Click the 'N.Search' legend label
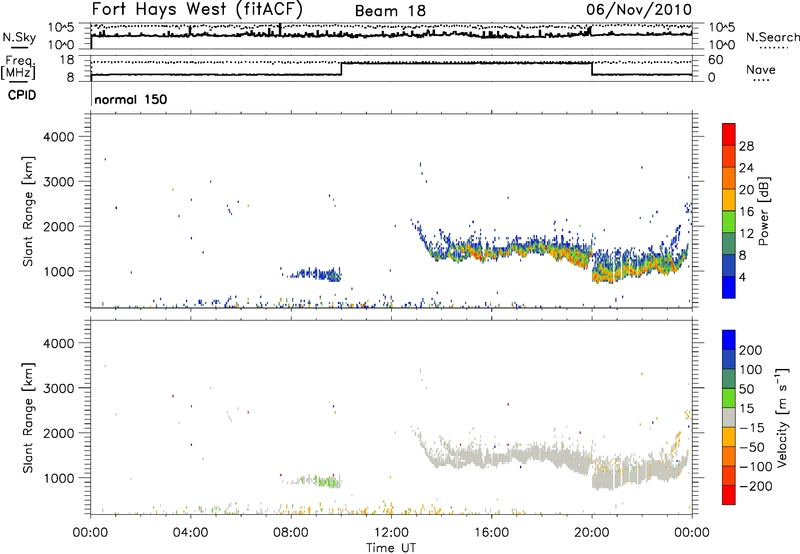 coord(772,37)
